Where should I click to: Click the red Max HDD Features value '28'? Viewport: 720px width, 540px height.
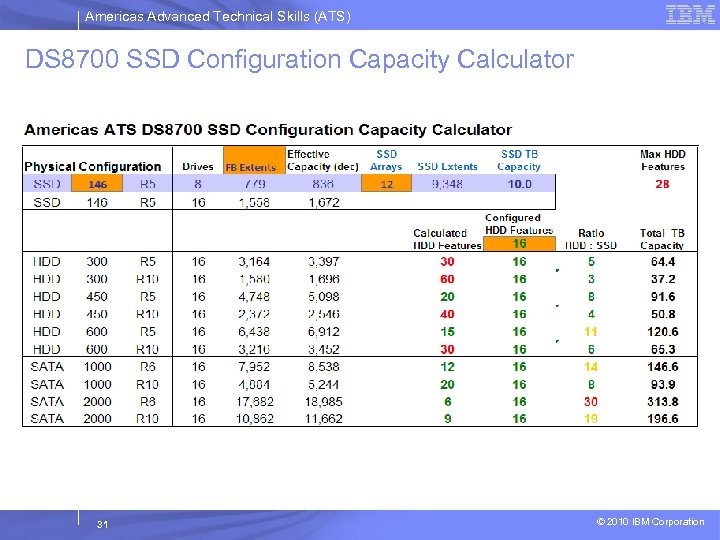click(x=662, y=184)
